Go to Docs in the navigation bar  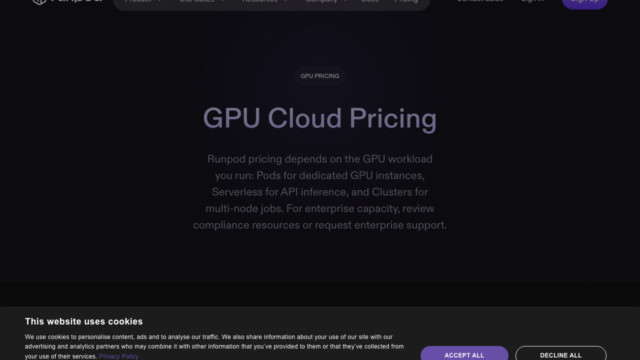pos(370,1)
